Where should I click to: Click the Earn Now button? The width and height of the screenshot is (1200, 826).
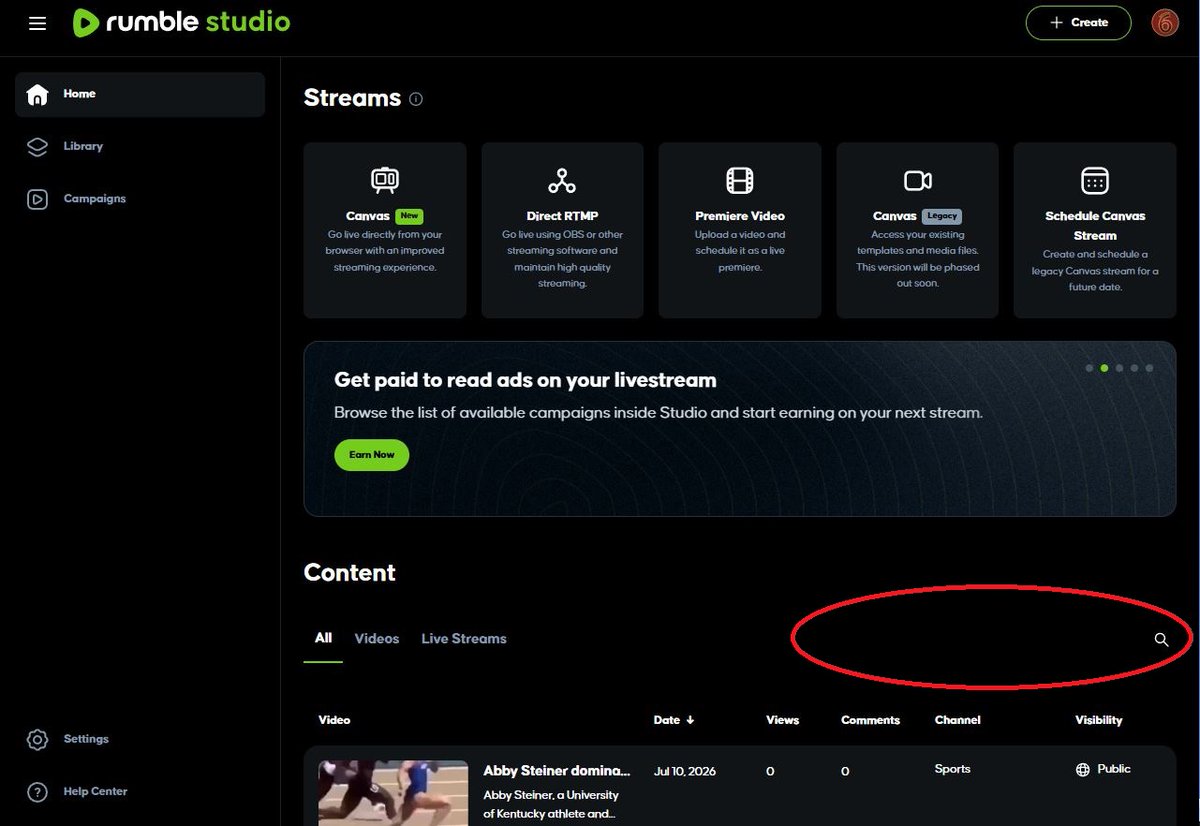[x=371, y=455]
